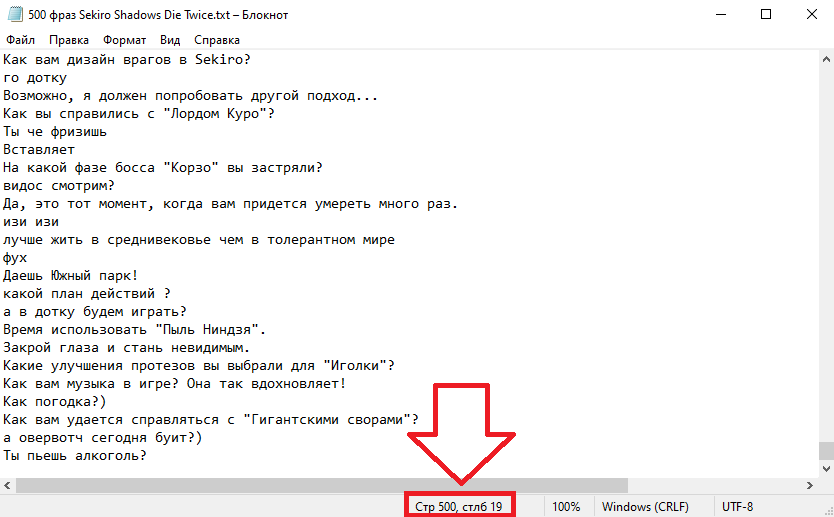This screenshot has width=834, height=517.
Task: Click the horizontal scrollbar thumb
Action: (x=322, y=485)
